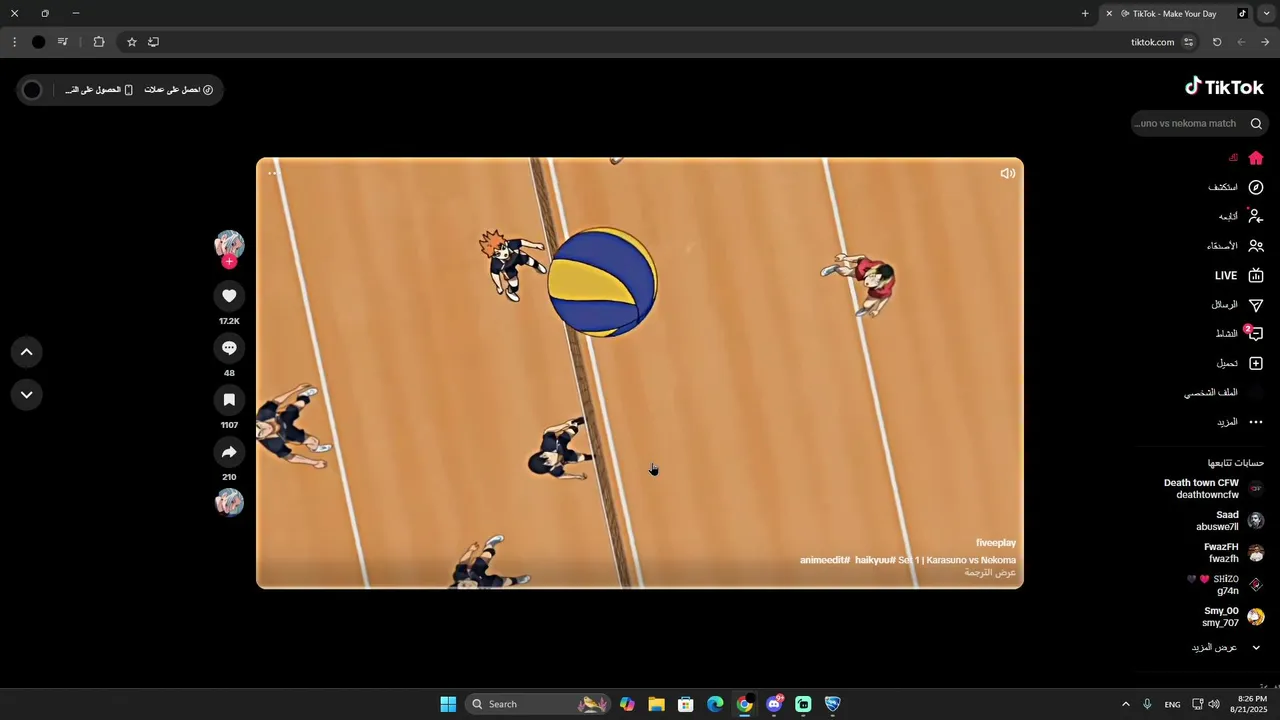Open Death town CFW followed account
This screenshot has height=720, width=1280.
click(1213, 489)
